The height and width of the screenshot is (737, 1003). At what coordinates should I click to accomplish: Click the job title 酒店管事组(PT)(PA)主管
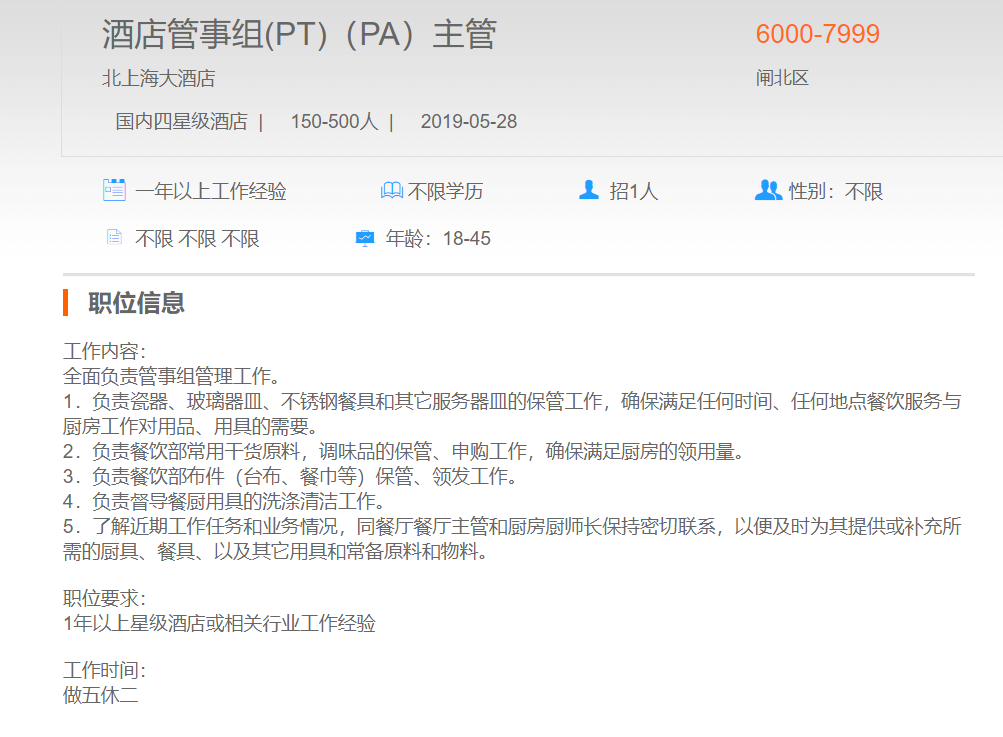coord(299,35)
